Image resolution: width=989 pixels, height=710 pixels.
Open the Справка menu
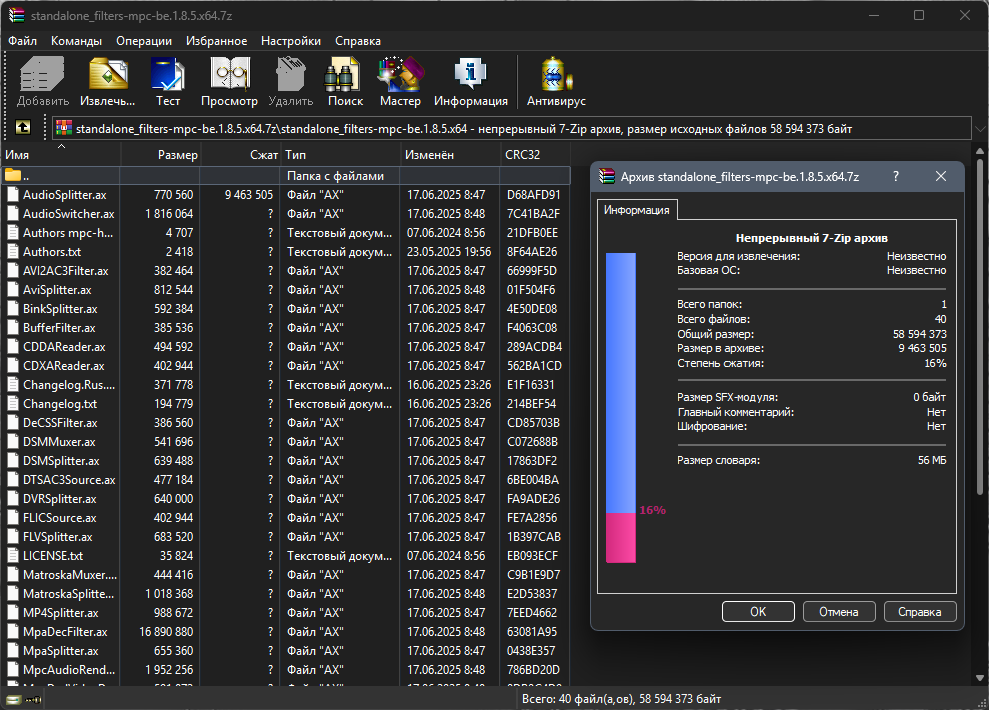click(358, 41)
